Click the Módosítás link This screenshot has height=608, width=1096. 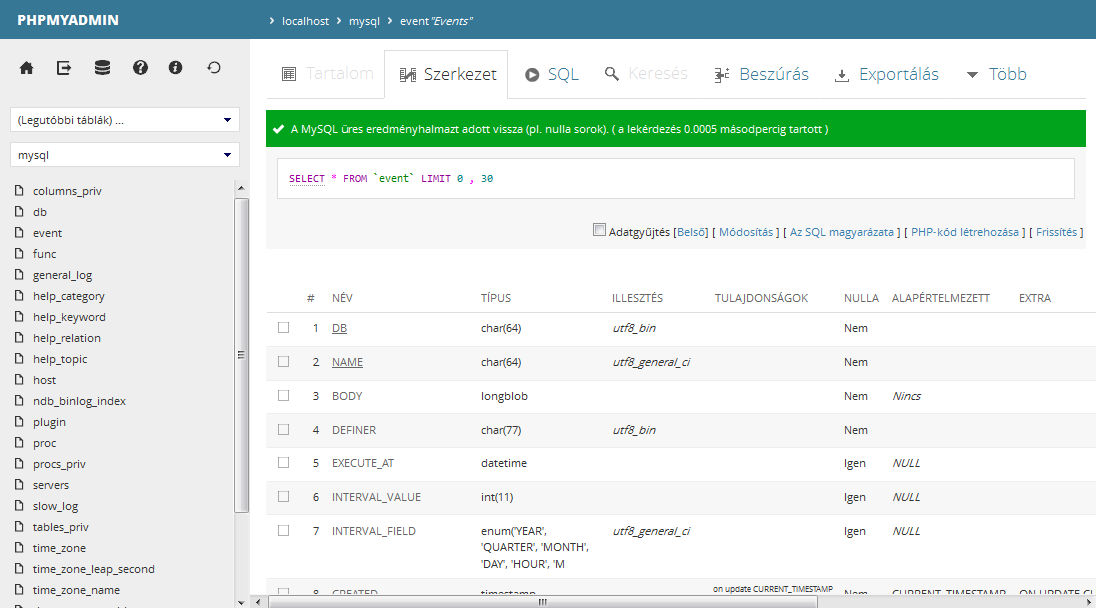click(746, 232)
